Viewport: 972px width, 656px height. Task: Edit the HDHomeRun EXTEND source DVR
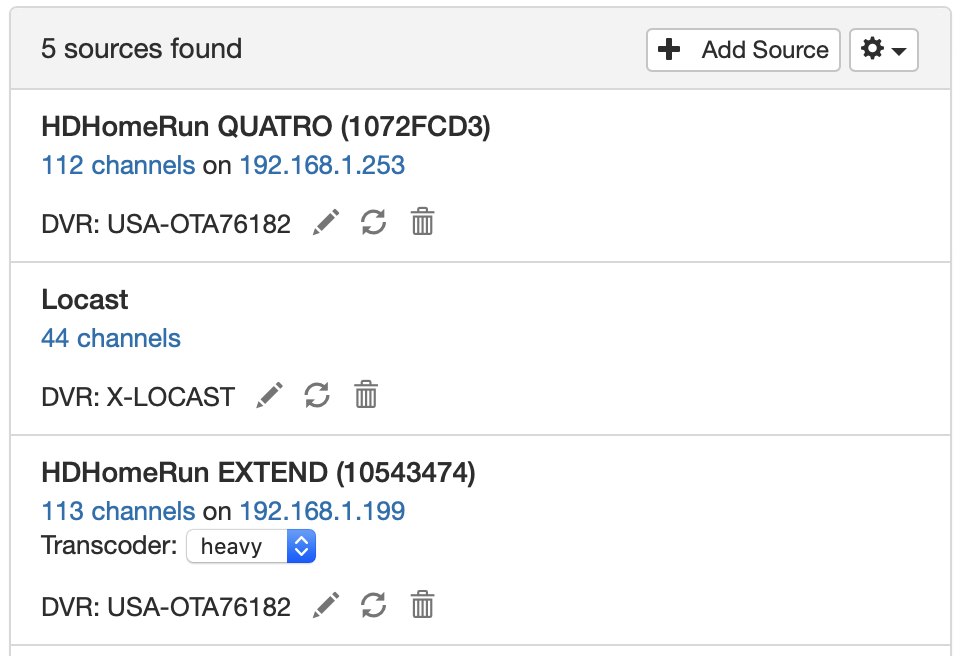tap(326, 605)
